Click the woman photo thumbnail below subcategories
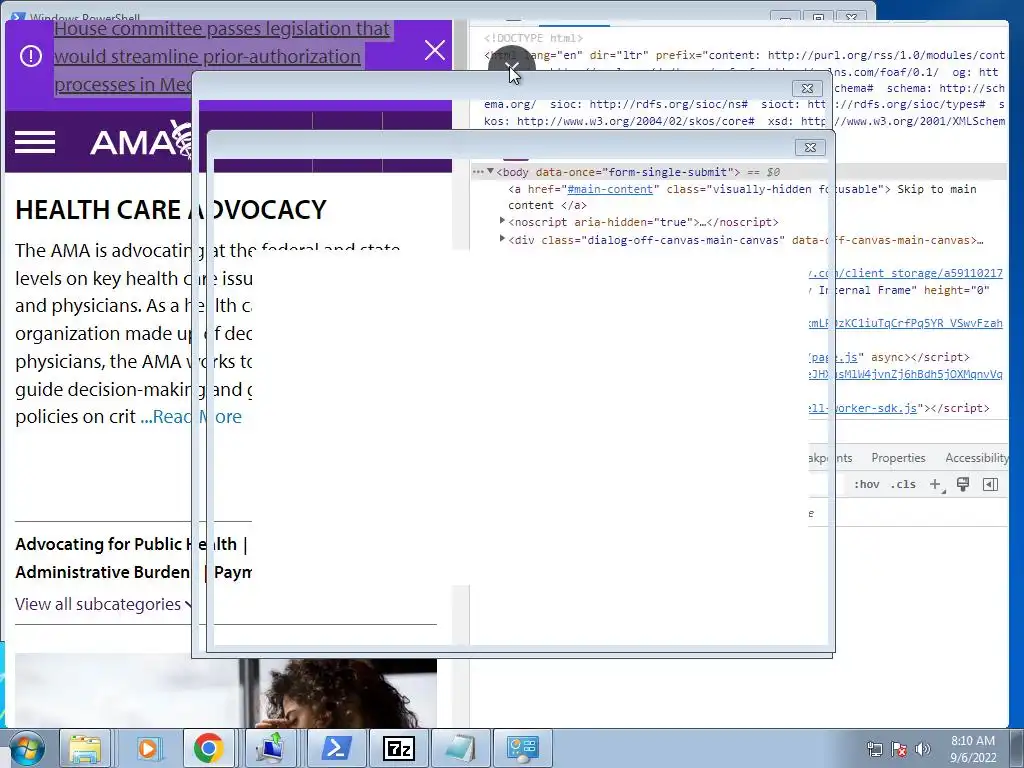Image resolution: width=1024 pixels, height=768 pixels. tap(226, 692)
